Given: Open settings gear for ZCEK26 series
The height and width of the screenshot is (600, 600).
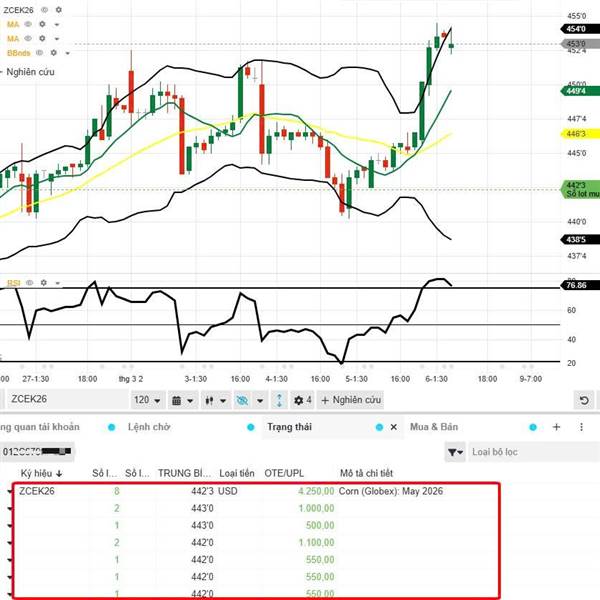Looking at the screenshot, I should [59, 8].
